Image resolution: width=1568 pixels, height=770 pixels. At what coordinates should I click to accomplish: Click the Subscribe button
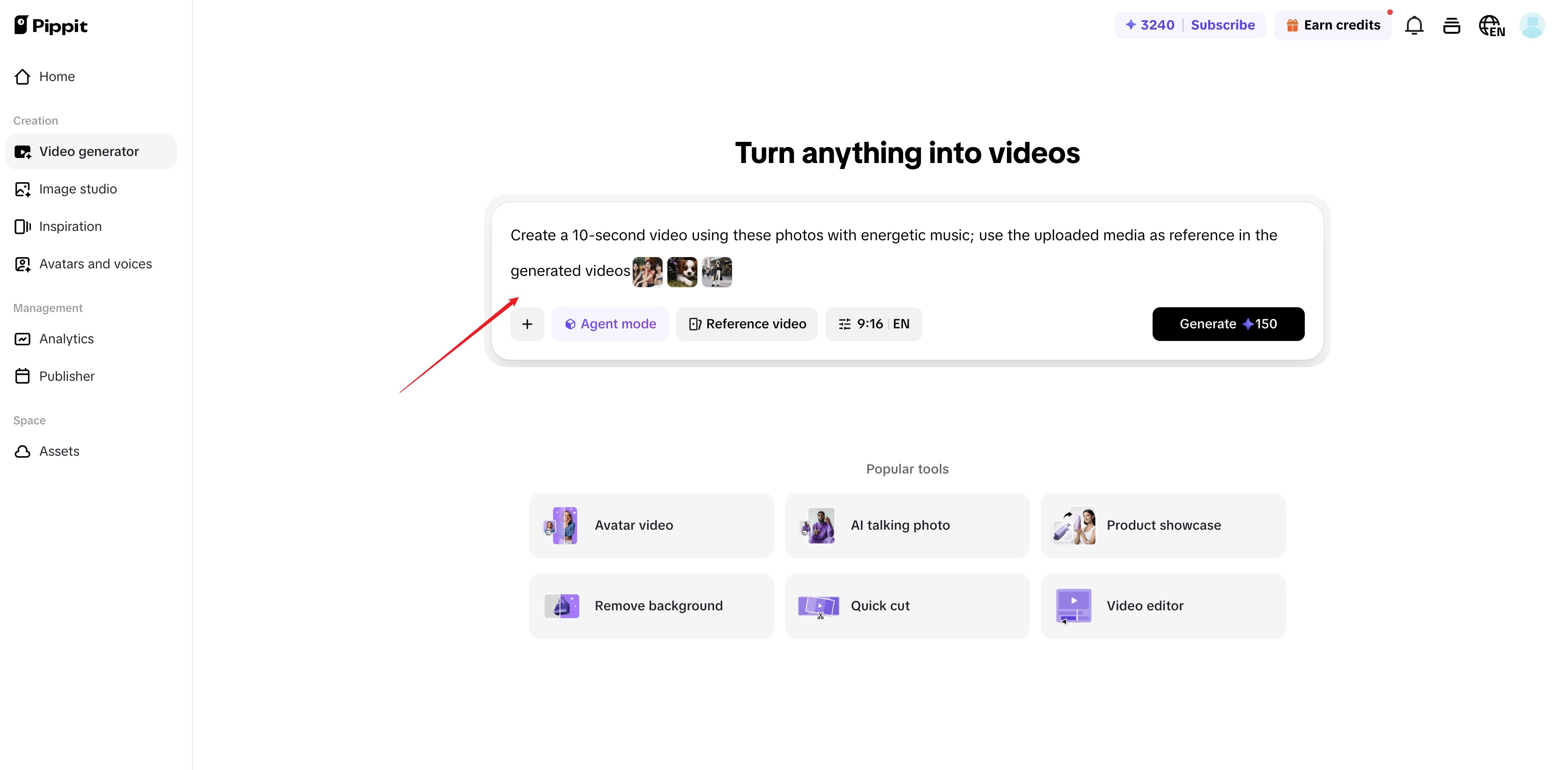point(1223,25)
